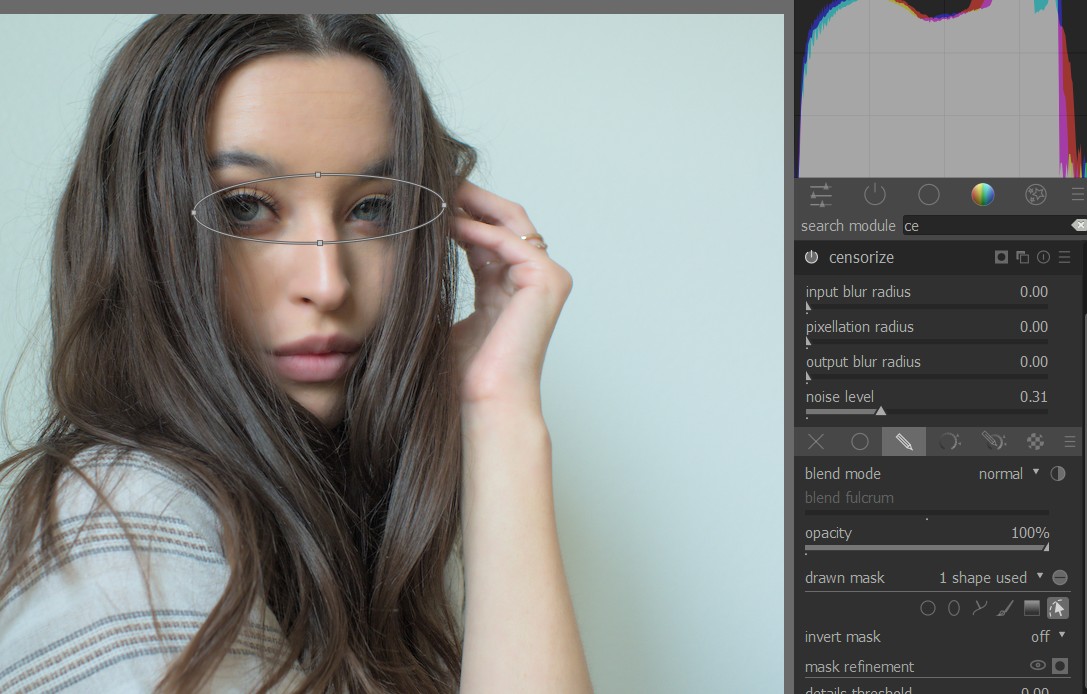Add a circle mask shape
Screen dimensions: 1087x694
928,608
